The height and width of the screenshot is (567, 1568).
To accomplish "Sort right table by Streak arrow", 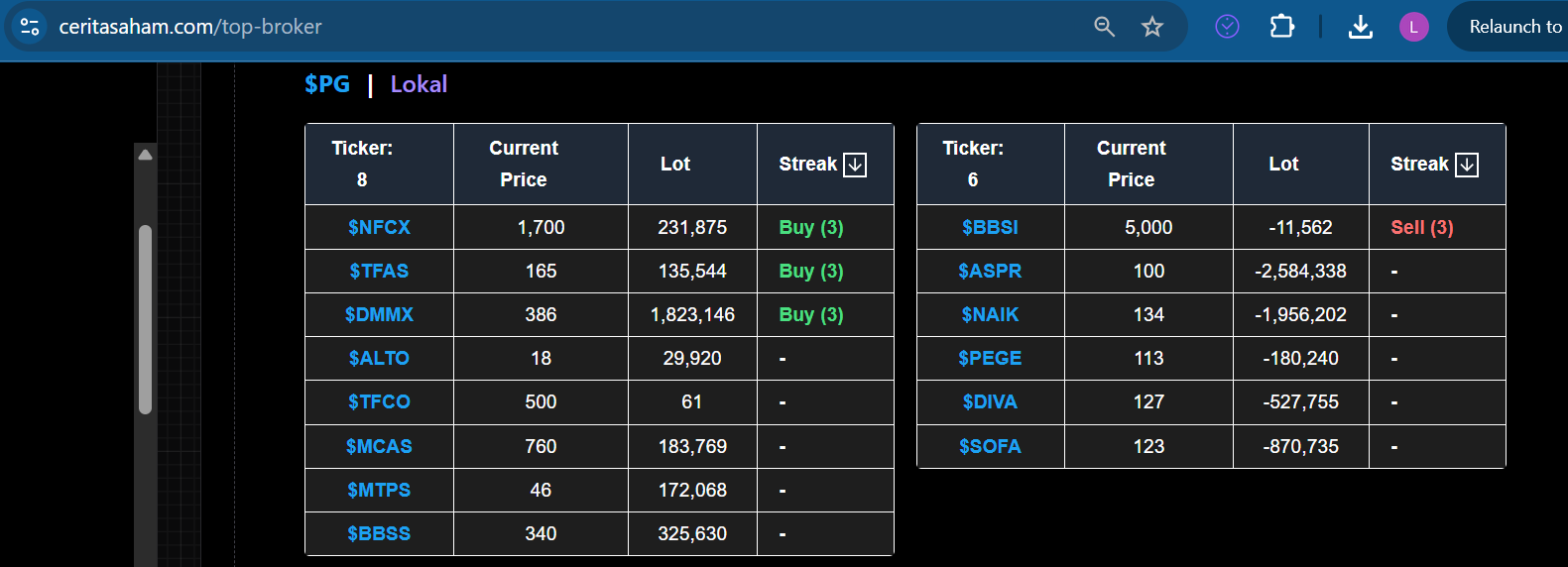I will pos(1467,165).
